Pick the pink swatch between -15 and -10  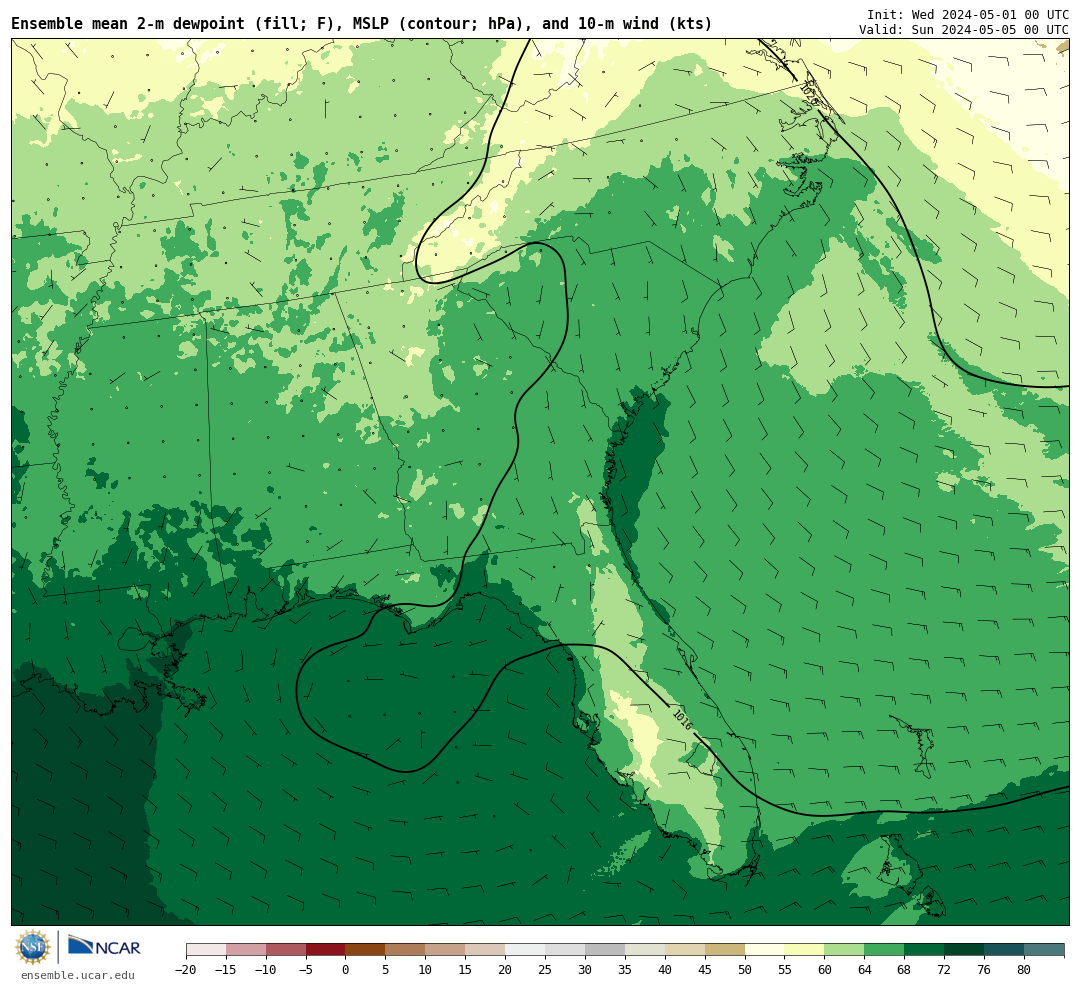(246, 950)
